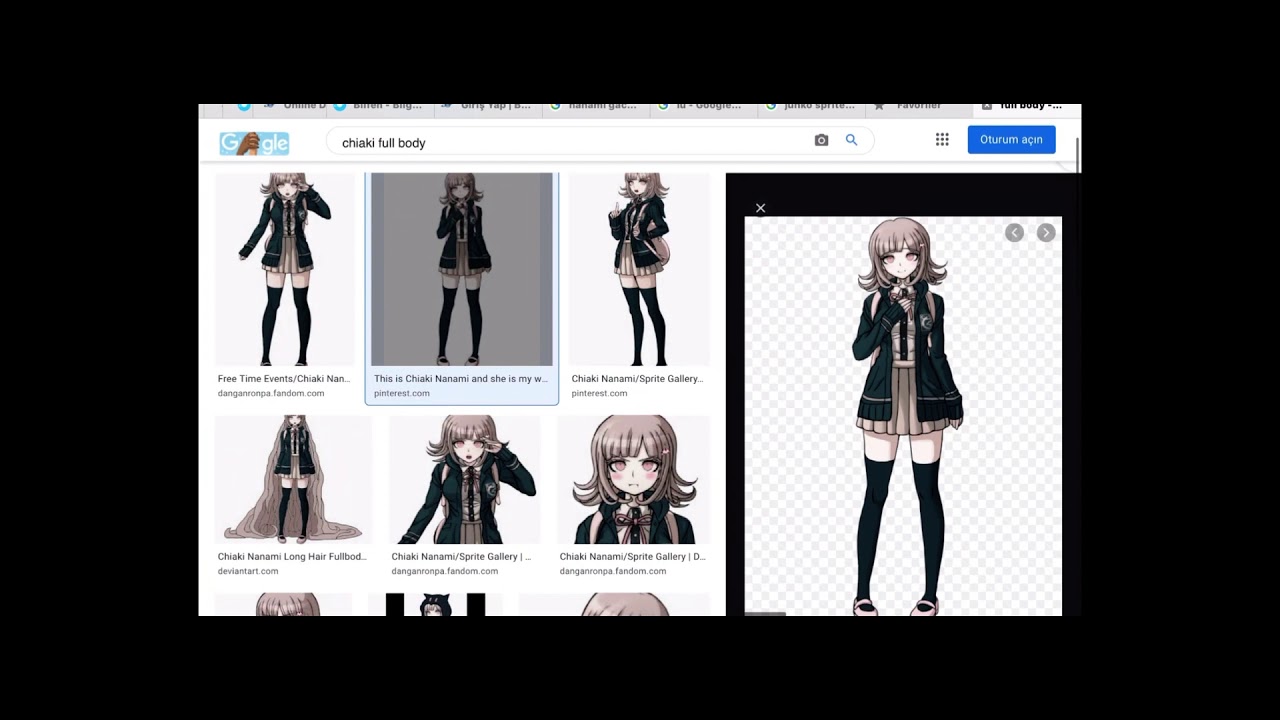
Task: Click the Oturum açın button
Action: (x=1011, y=139)
